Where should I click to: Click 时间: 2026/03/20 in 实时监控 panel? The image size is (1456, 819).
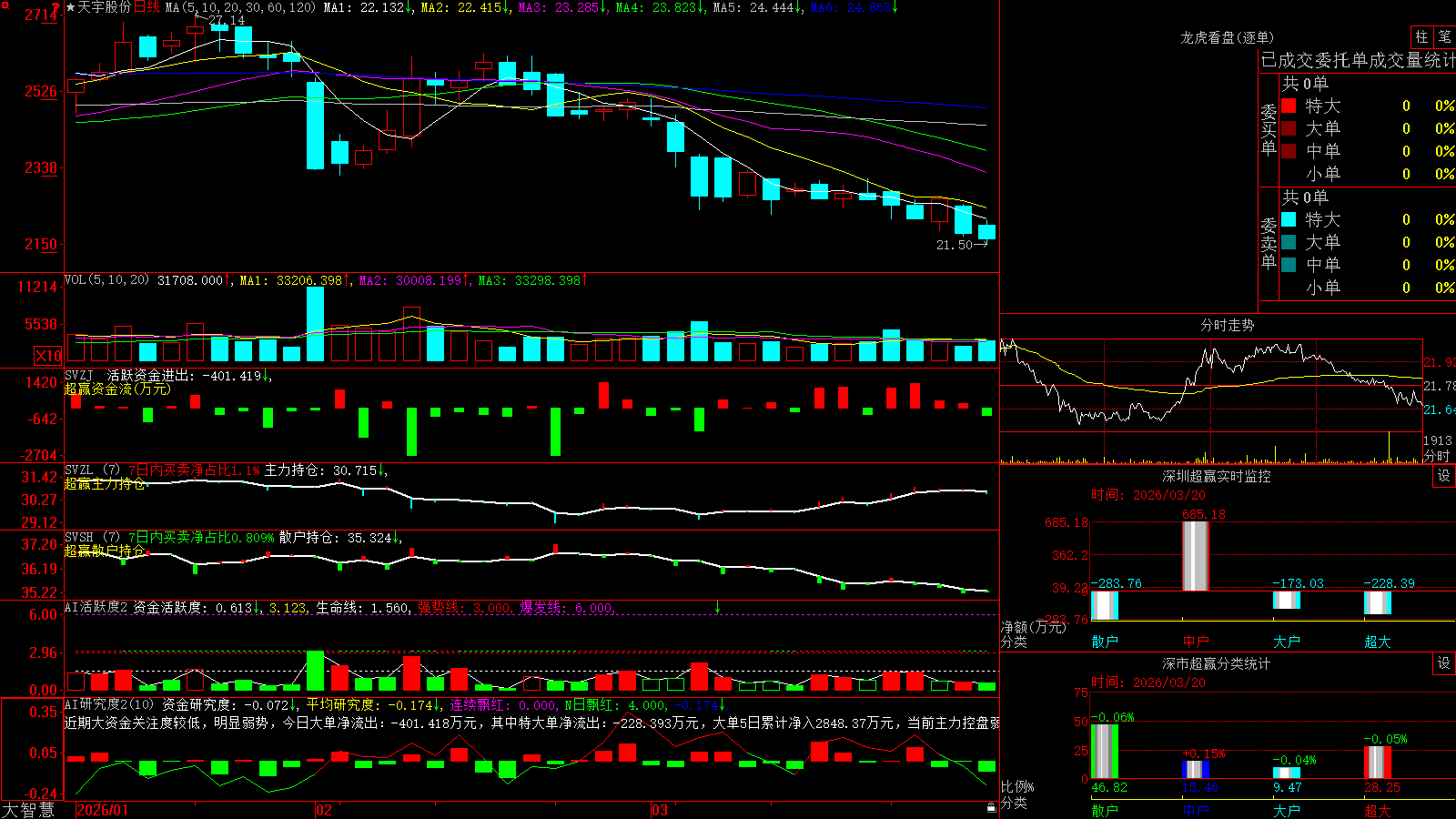(1148, 495)
